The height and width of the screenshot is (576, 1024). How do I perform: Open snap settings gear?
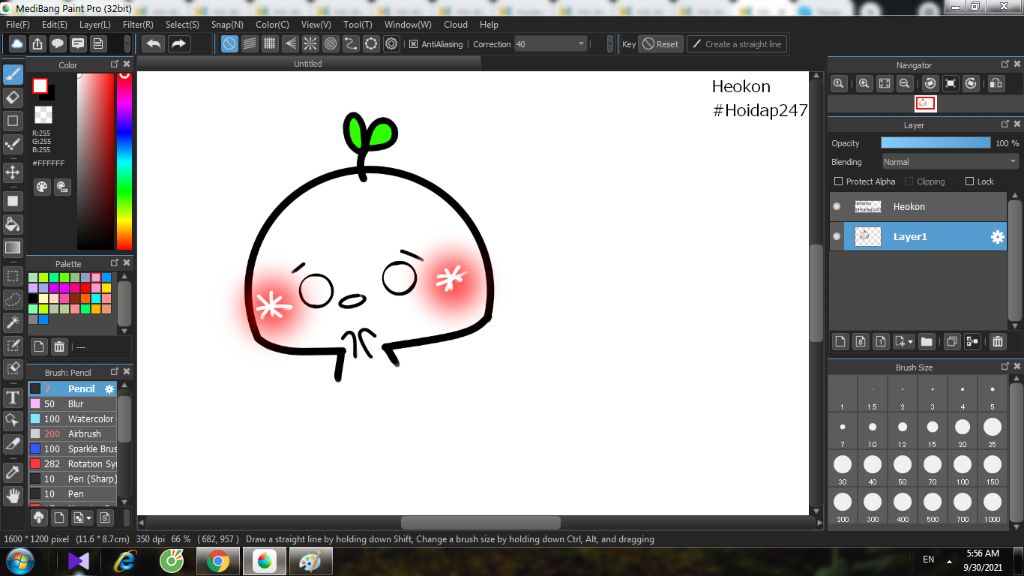(391, 44)
